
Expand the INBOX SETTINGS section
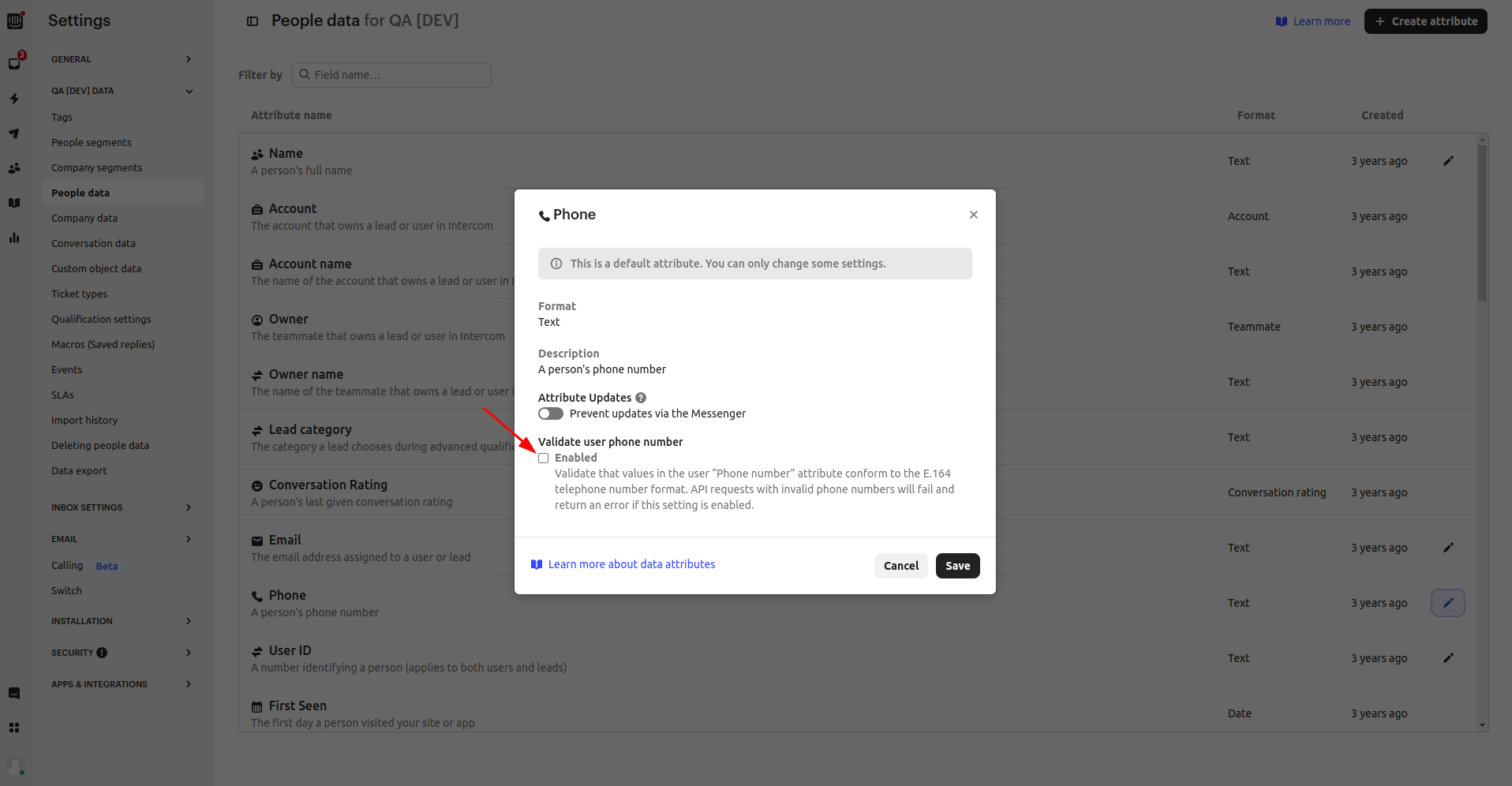pyautogui.click(x=122, y=507)
